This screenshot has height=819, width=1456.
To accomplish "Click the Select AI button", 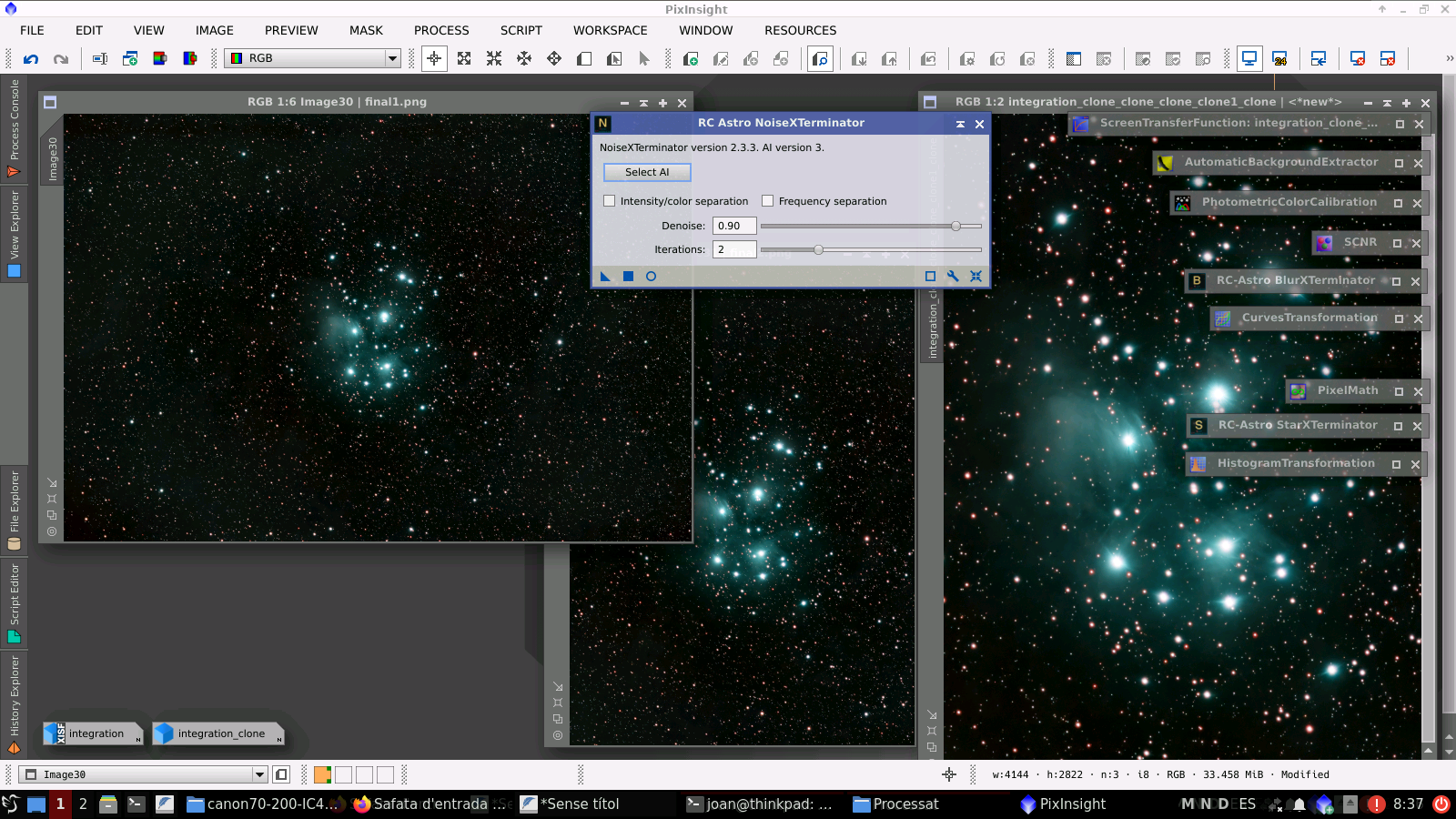I will 646,172.
